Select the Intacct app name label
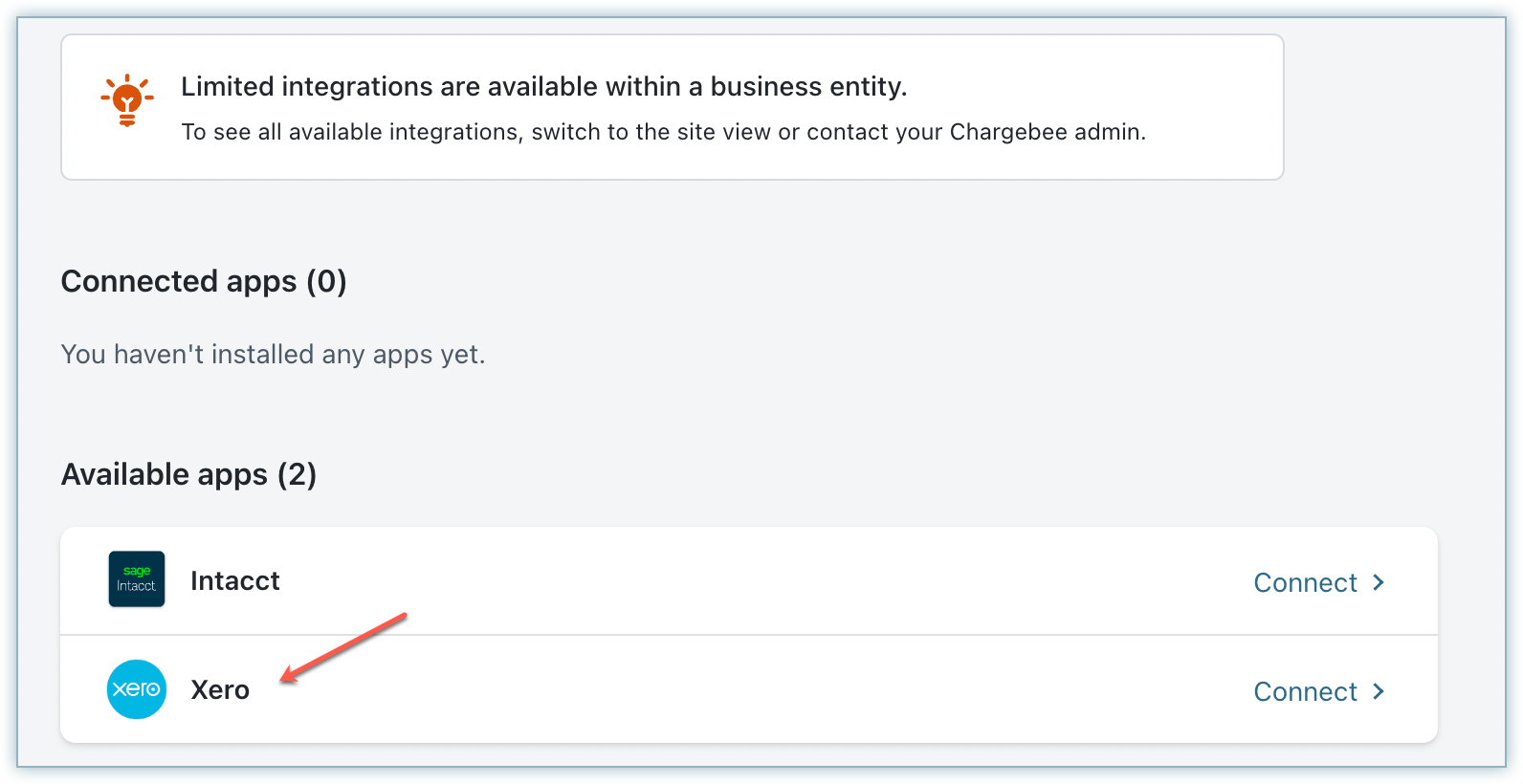The image size is (1523, 784). (234, 580)
